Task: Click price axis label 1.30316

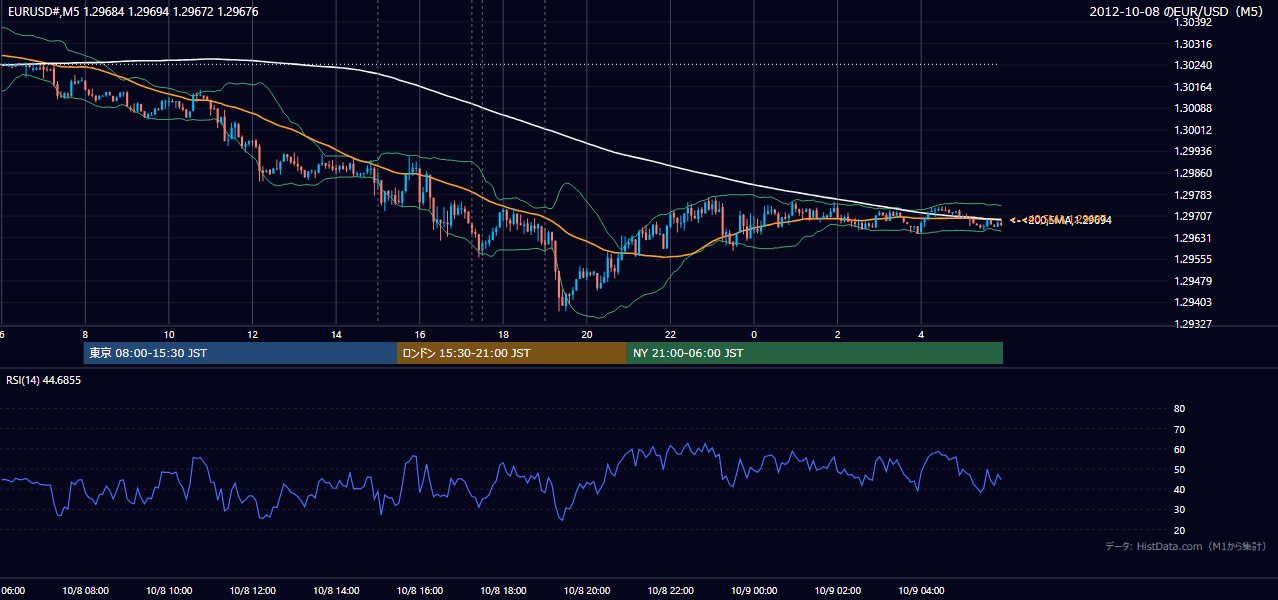Action: tap(1194, 44)
